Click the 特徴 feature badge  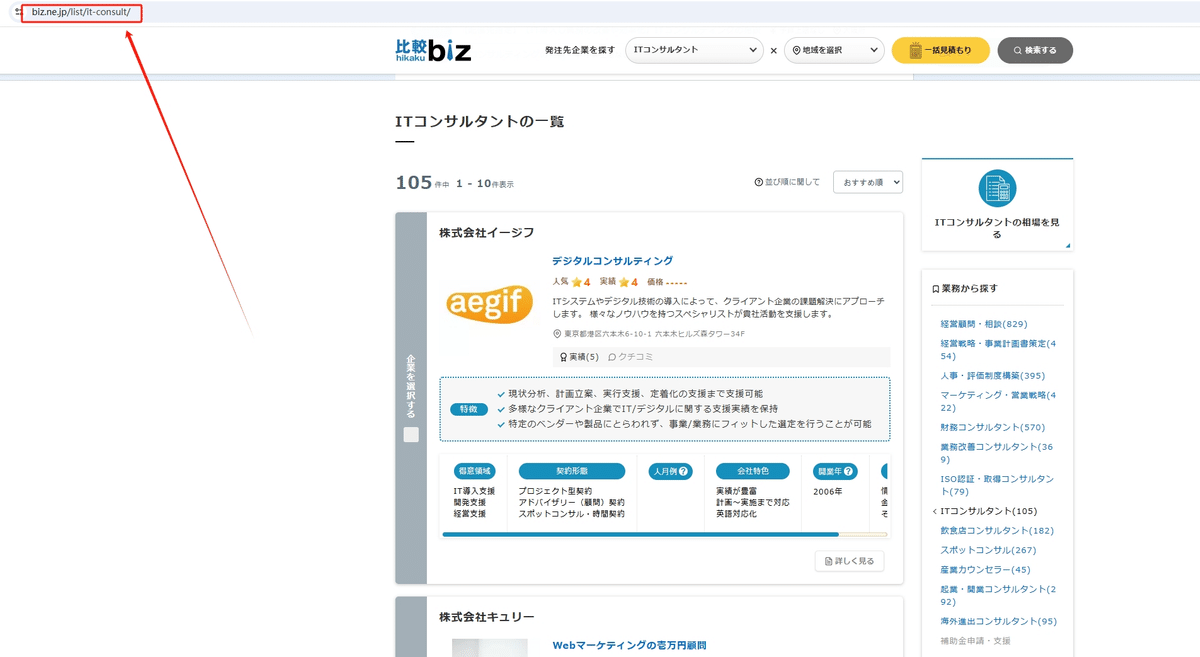tap(469, 409)
